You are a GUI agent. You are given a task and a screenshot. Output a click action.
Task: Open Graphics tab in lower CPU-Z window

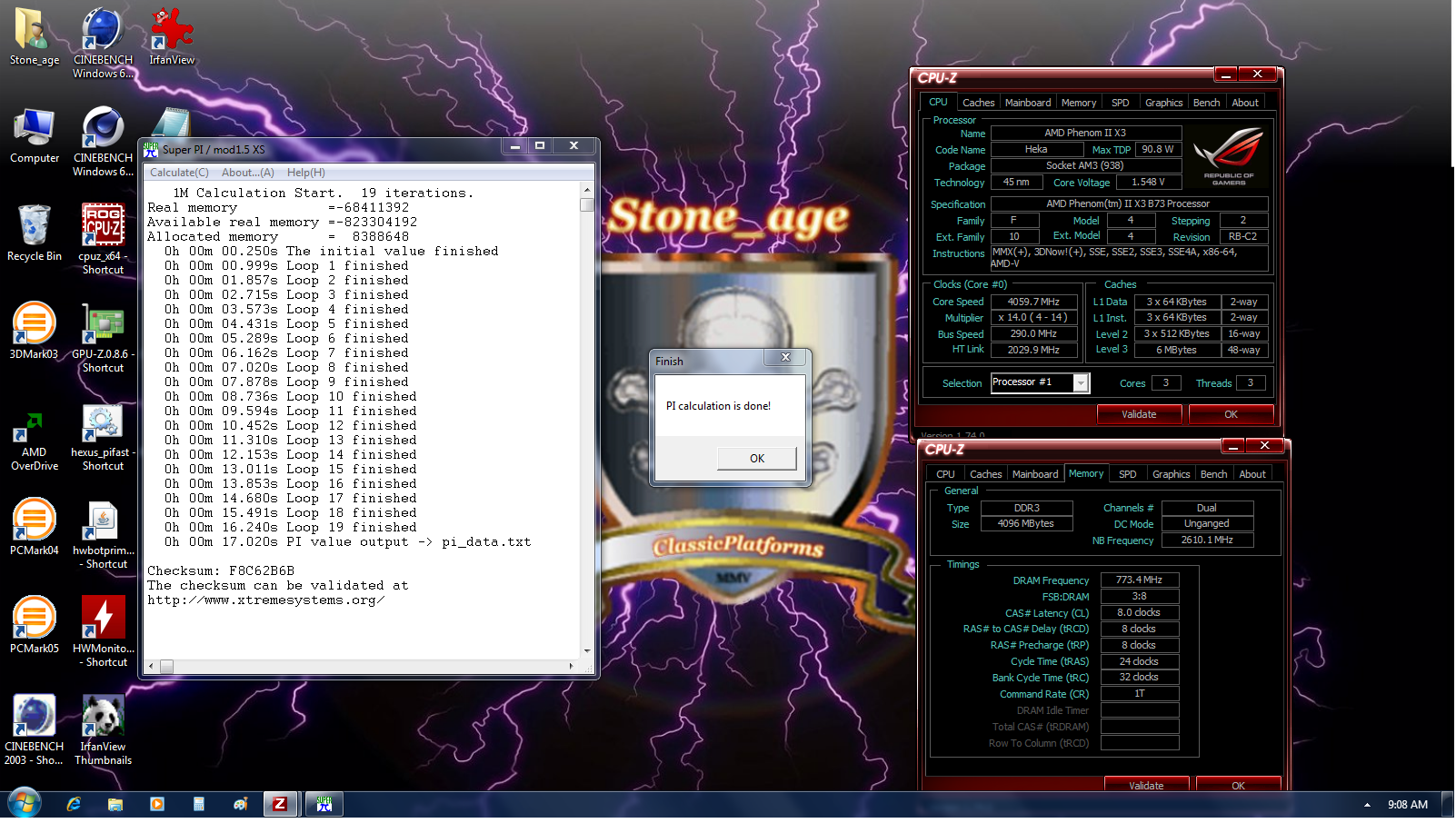[1172, 474]
